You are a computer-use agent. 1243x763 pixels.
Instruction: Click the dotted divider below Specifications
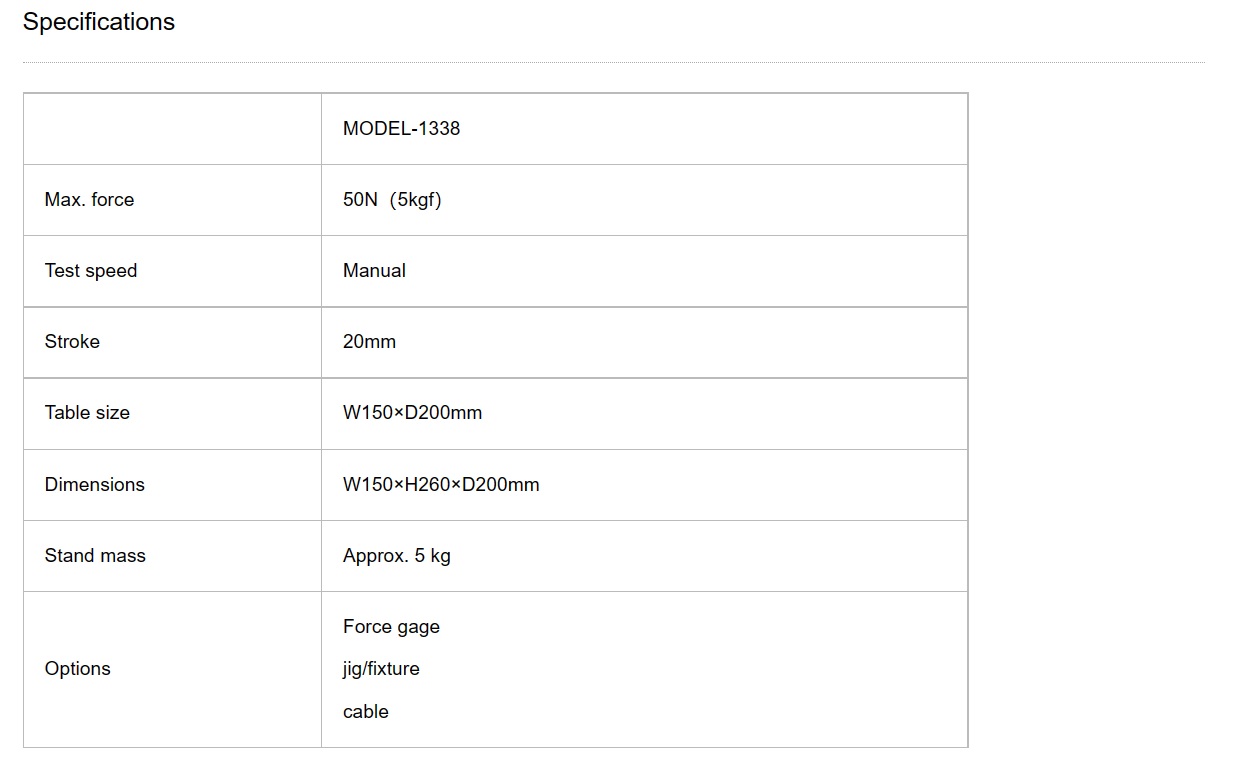click(x=614, y=62)
